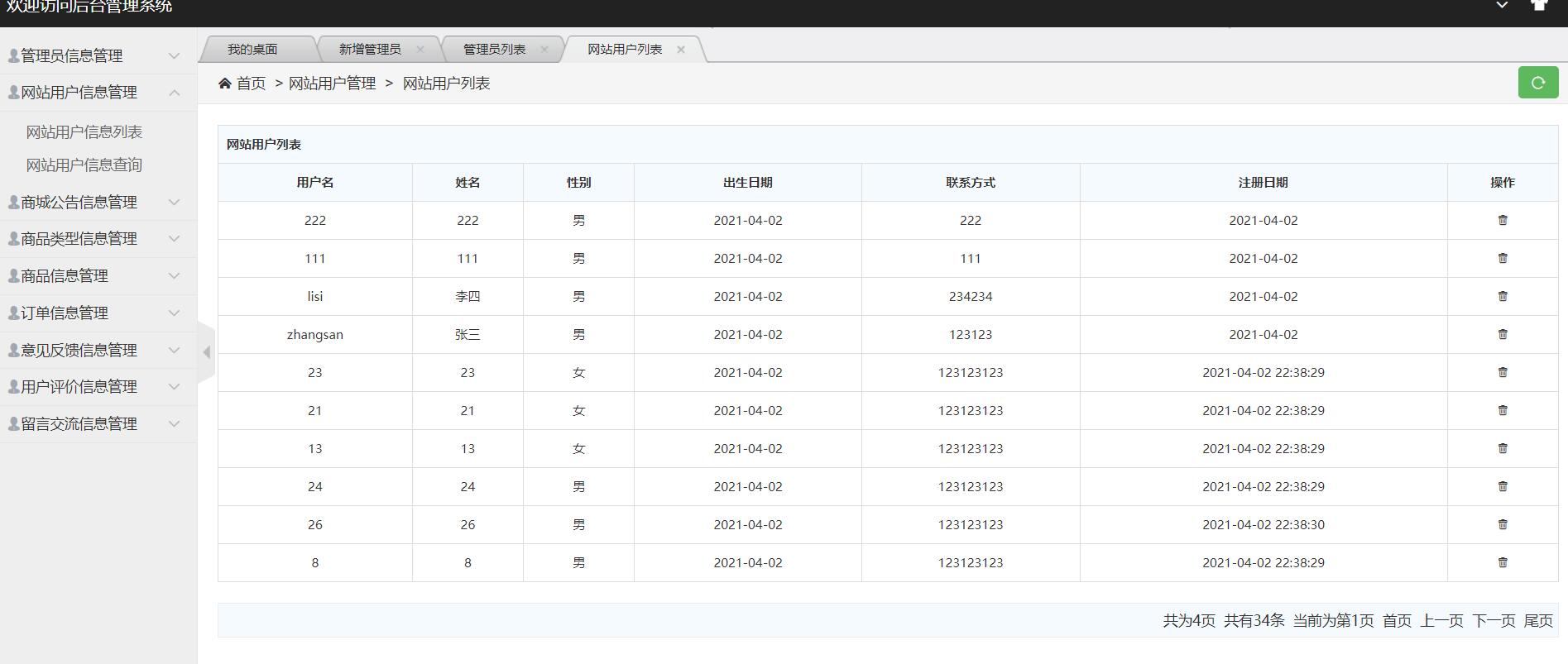This screenshot has height=664, width=1568.
Task: Close the 网站用户列表 tab
Action: pos(681,50)
